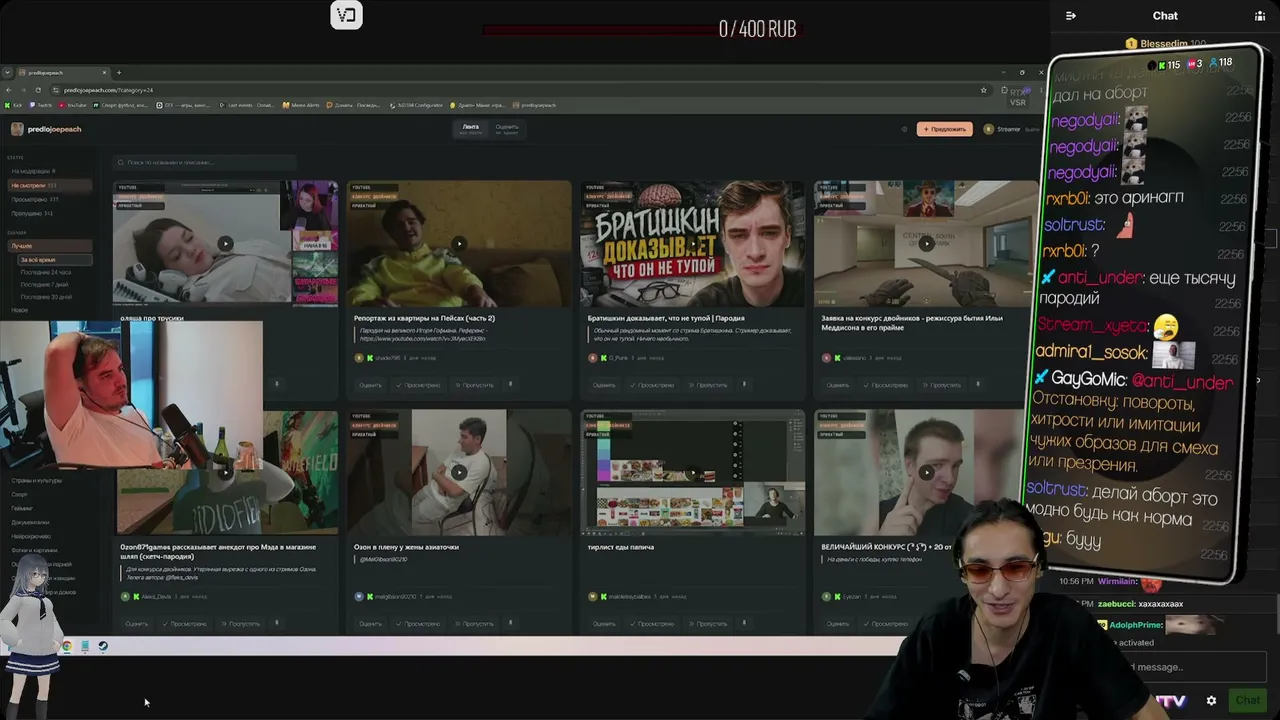Click the predlojoepeach site logo
The image size is (1280, 720).
pos(46,129)
